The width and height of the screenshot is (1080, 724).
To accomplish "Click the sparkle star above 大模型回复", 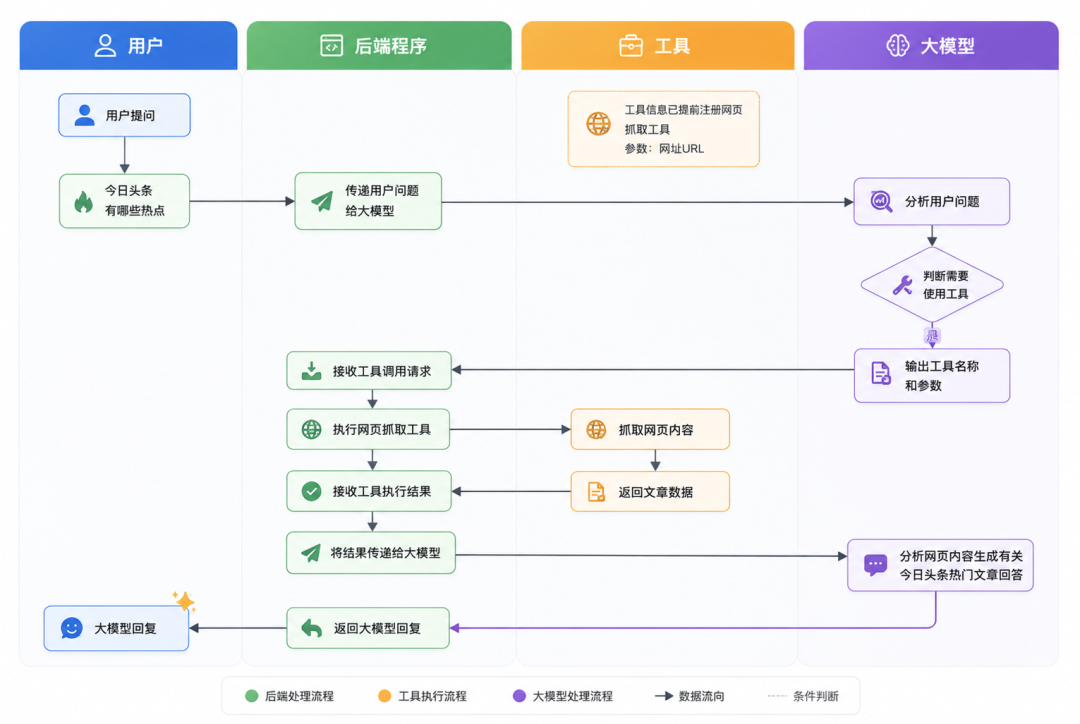I will (x=185, y=601).
